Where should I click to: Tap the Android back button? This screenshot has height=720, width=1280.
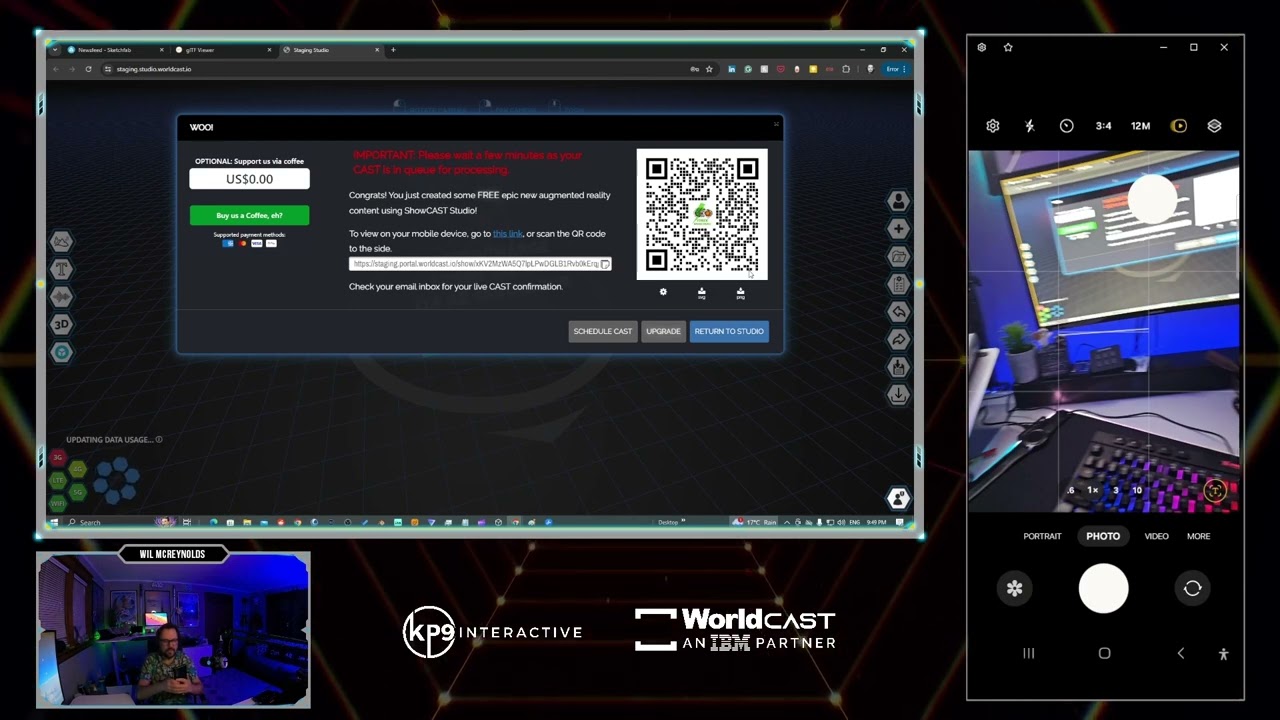click(x=1181, y=653)
